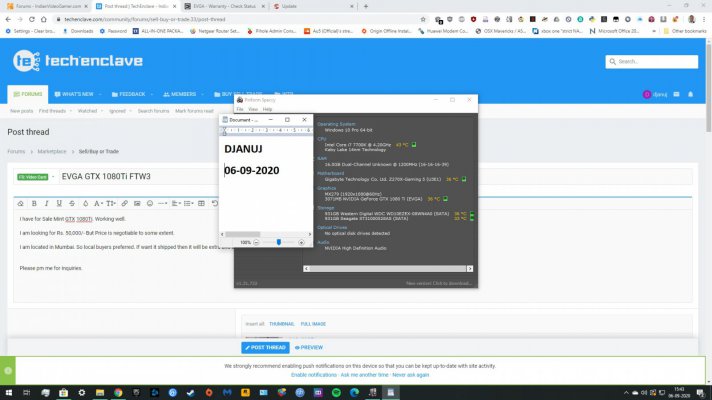Click Ask me another time link

[x=364, y=375]
